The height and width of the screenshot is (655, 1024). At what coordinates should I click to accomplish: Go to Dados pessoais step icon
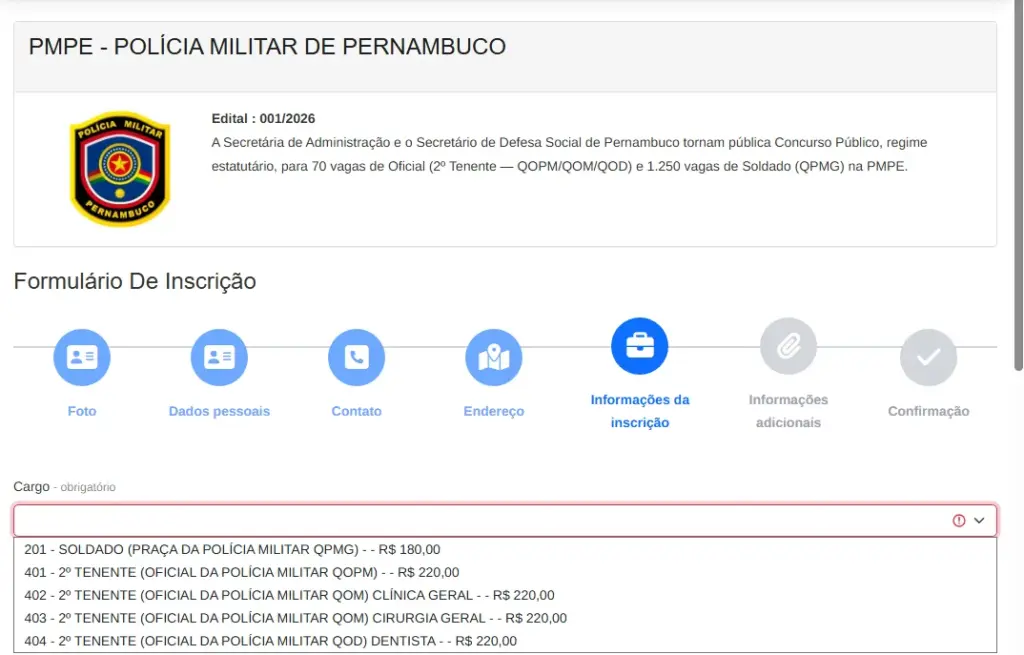(219, 357)
